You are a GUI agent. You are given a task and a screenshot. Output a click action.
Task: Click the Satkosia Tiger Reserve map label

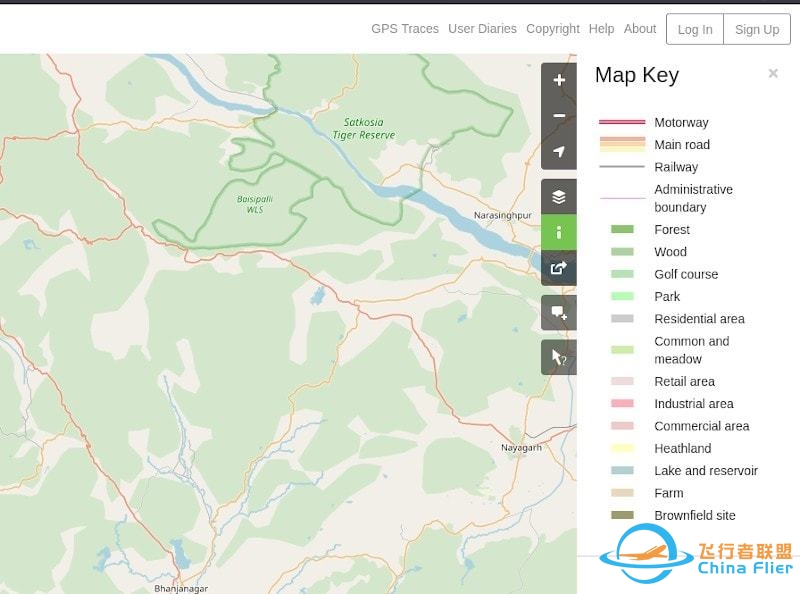pos(363,129)
